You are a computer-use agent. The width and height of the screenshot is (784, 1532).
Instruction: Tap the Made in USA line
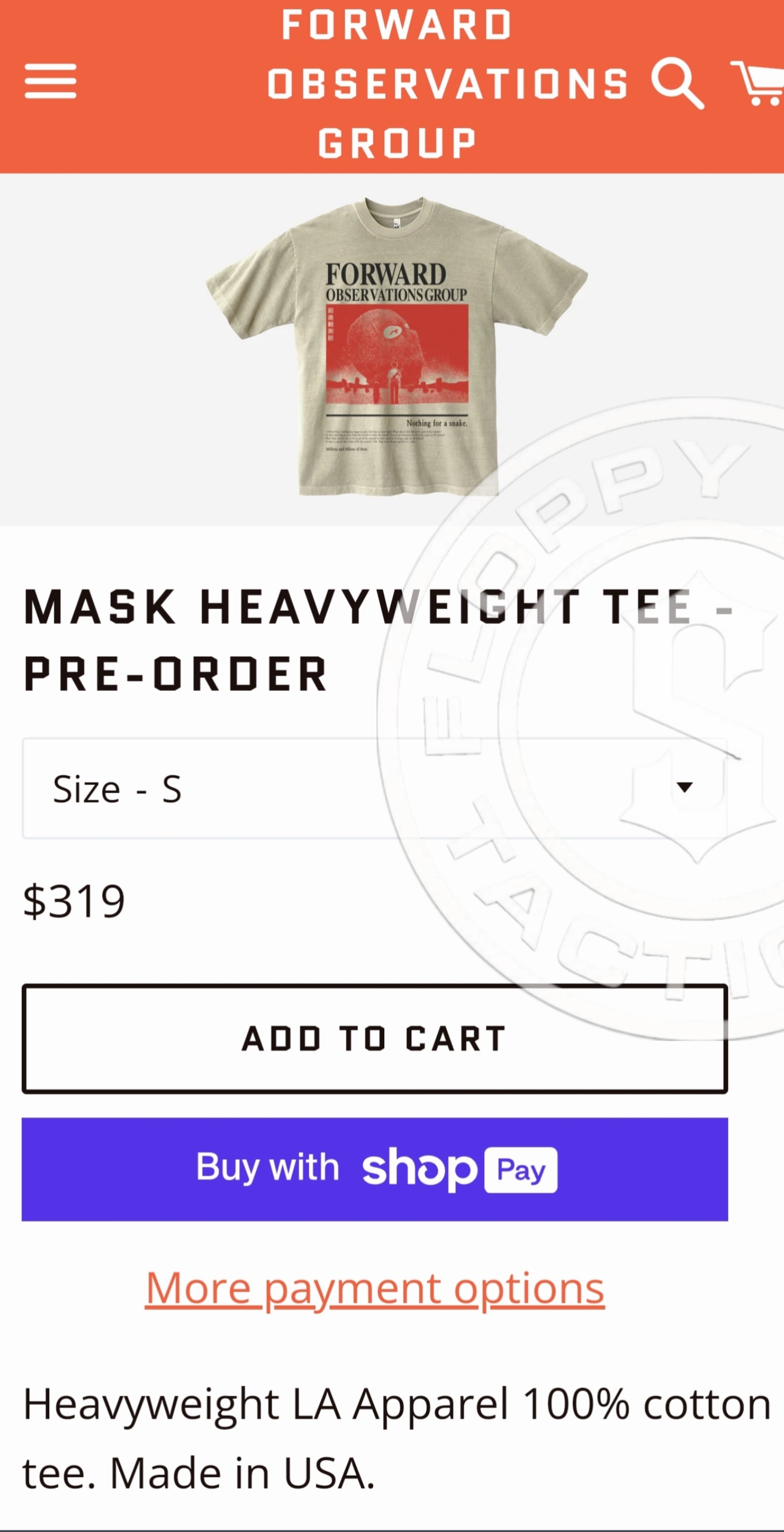[x=242, y=1473]
